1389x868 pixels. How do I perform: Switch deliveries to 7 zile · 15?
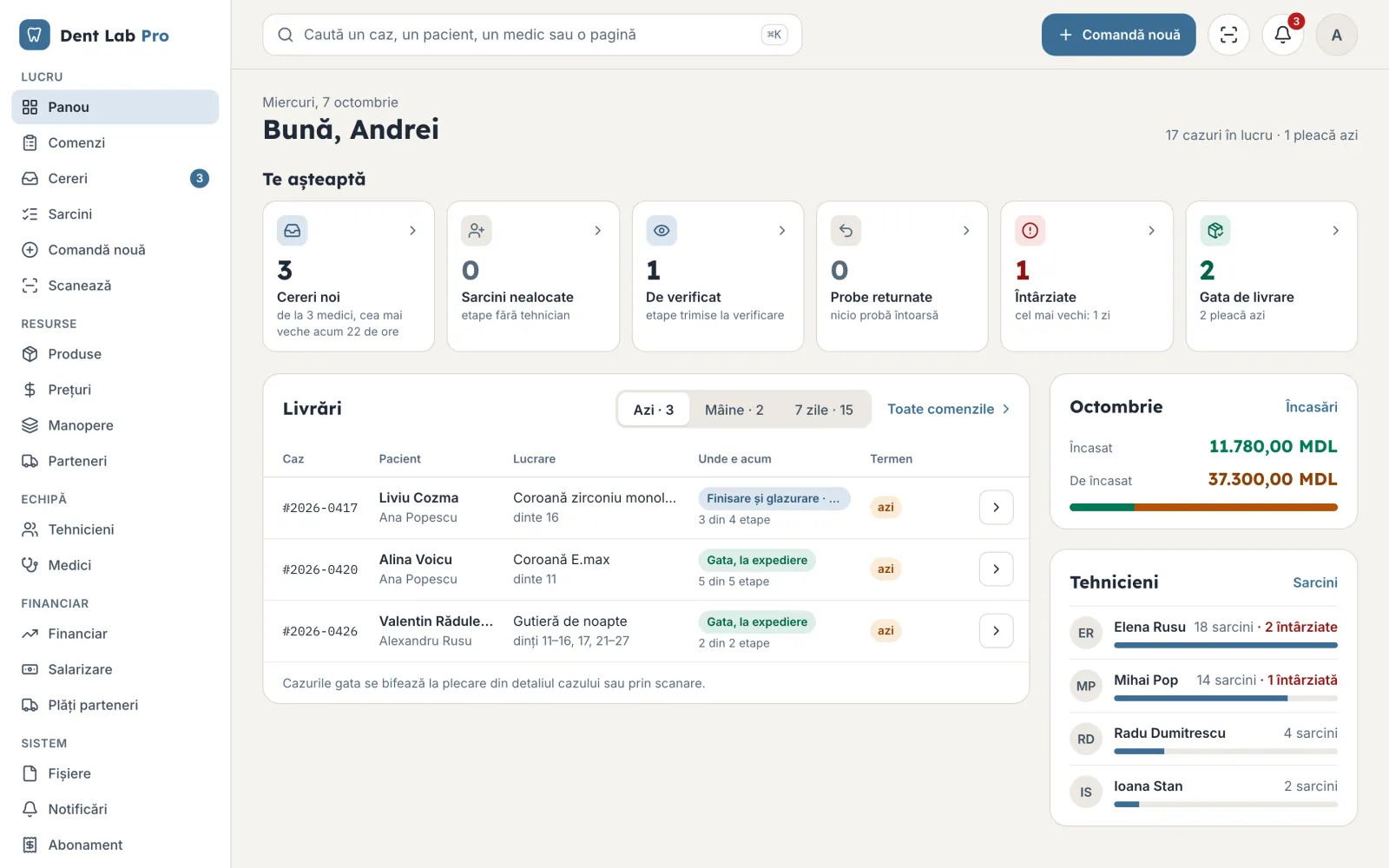(x=824, y=410)
